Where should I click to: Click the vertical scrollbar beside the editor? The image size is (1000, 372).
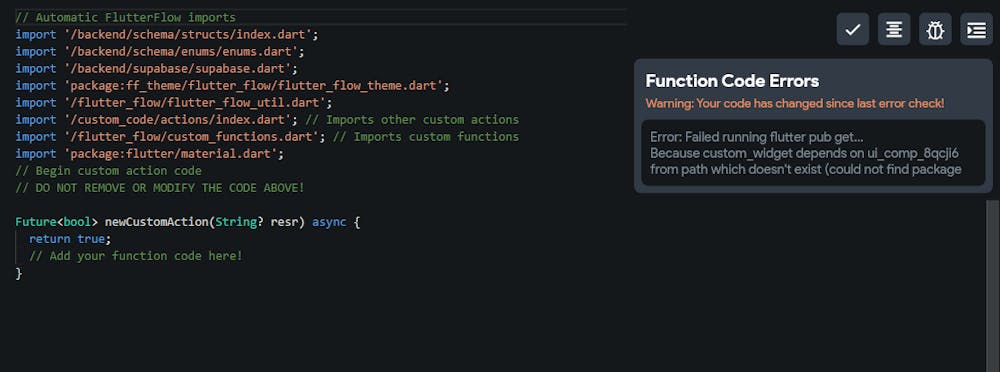pos(992,285)
